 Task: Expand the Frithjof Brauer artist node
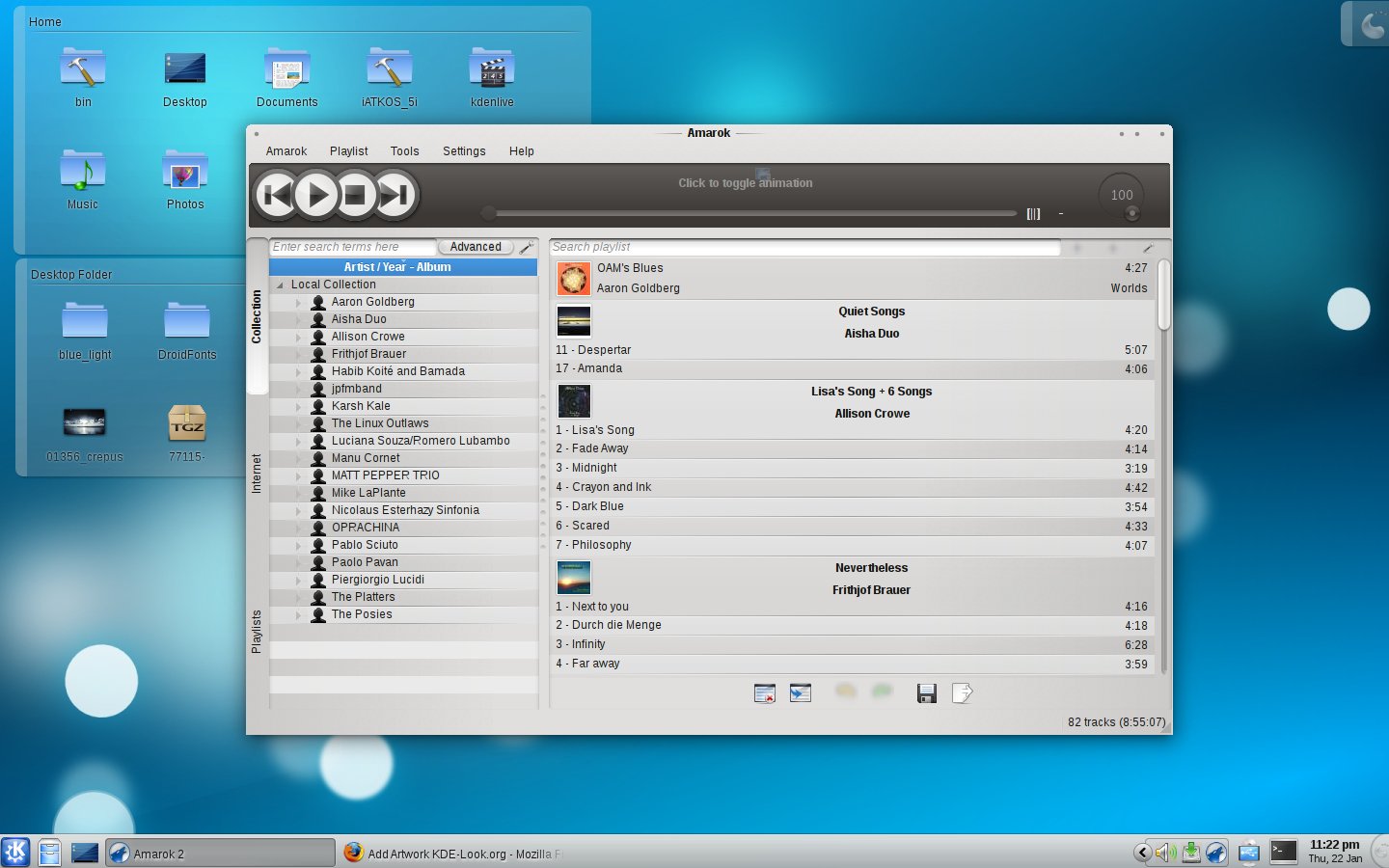click(x=299, y=354)
